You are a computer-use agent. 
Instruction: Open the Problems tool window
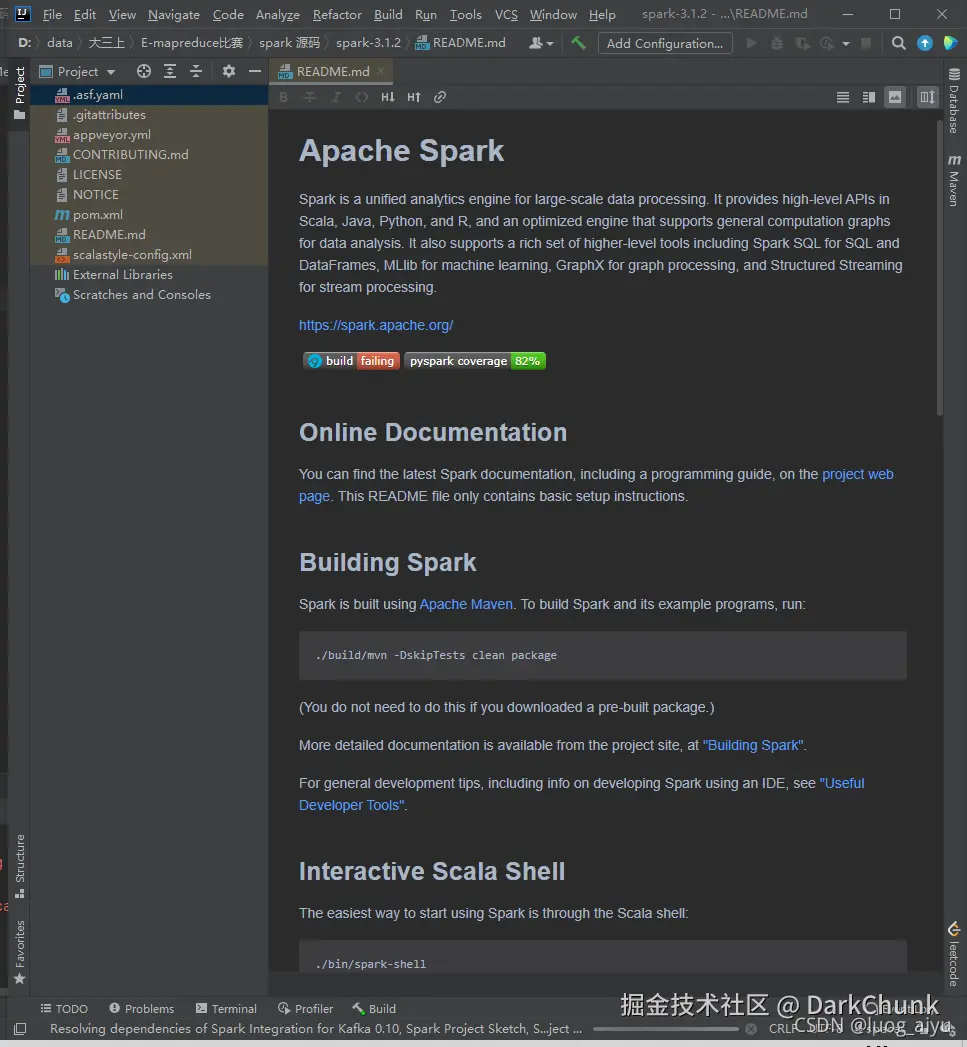pyautogui.click(x=142, y=1008)
